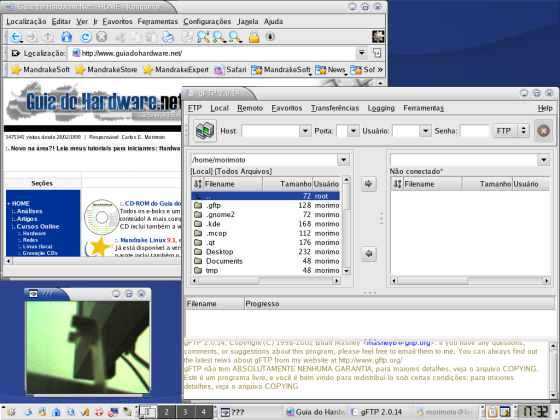Click the Konqueror Home toolbar icon

pyautogui.click(x=66, y=36)
